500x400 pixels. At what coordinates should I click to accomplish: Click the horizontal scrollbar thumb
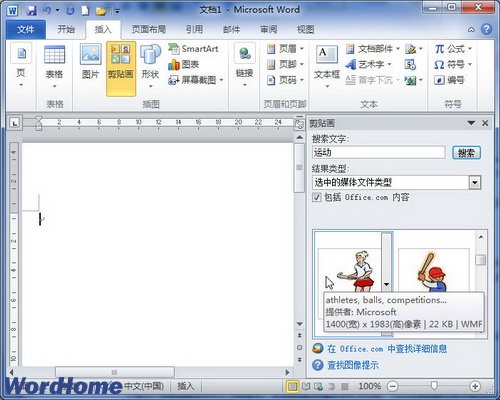coord(115,372)
